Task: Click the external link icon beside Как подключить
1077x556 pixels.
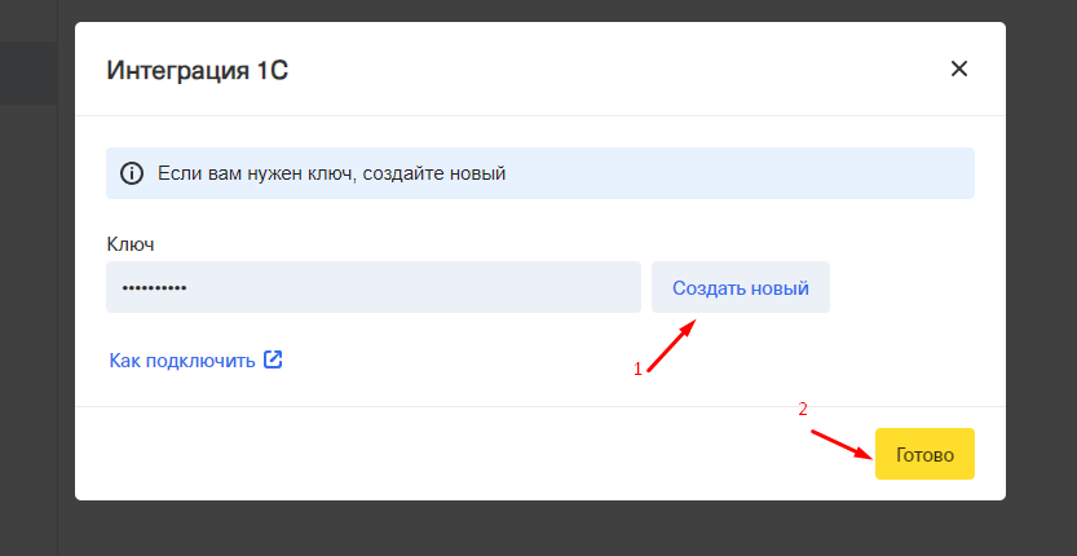Action: point(273,360)
